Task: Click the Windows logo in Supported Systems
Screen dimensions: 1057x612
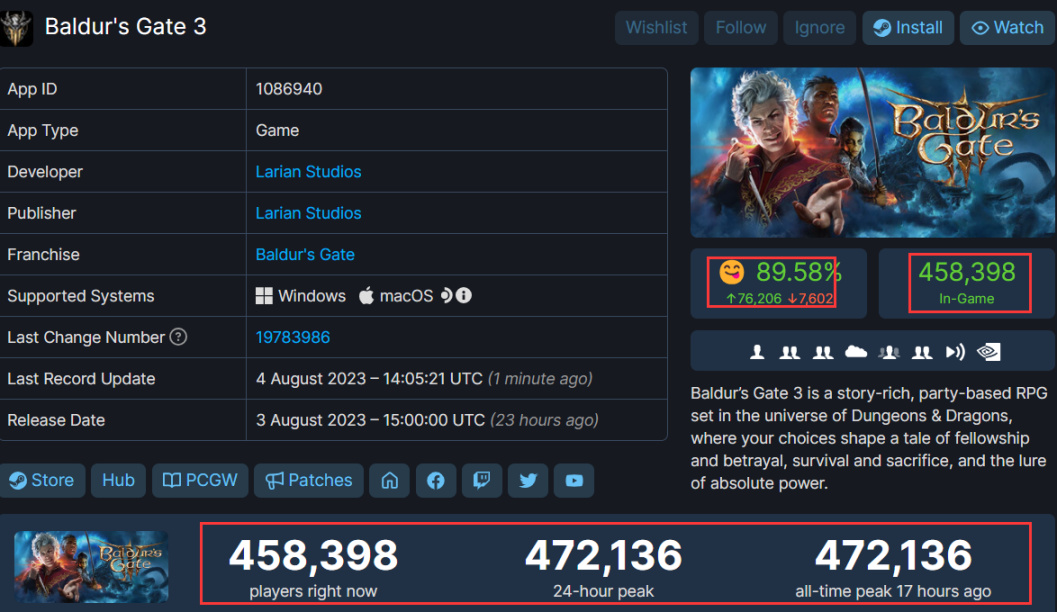Action: point(264,296)
